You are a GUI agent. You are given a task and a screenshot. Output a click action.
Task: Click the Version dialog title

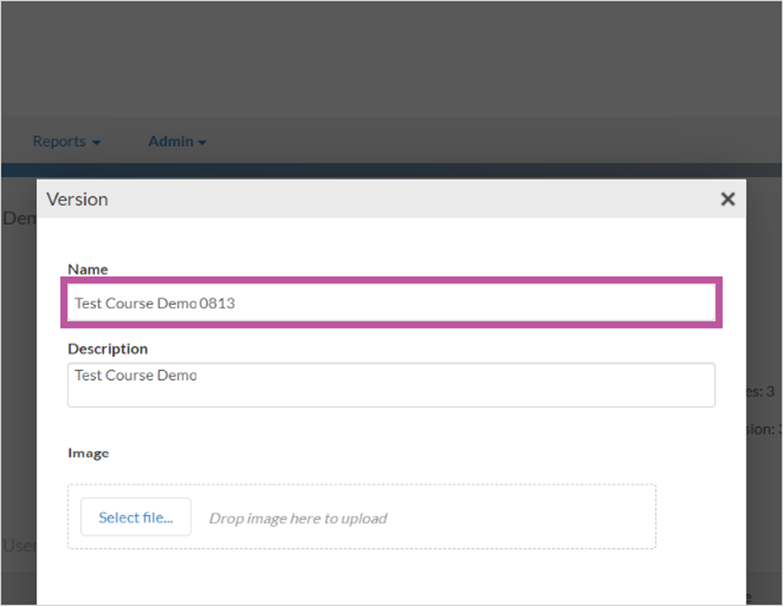tap(77, 199)
